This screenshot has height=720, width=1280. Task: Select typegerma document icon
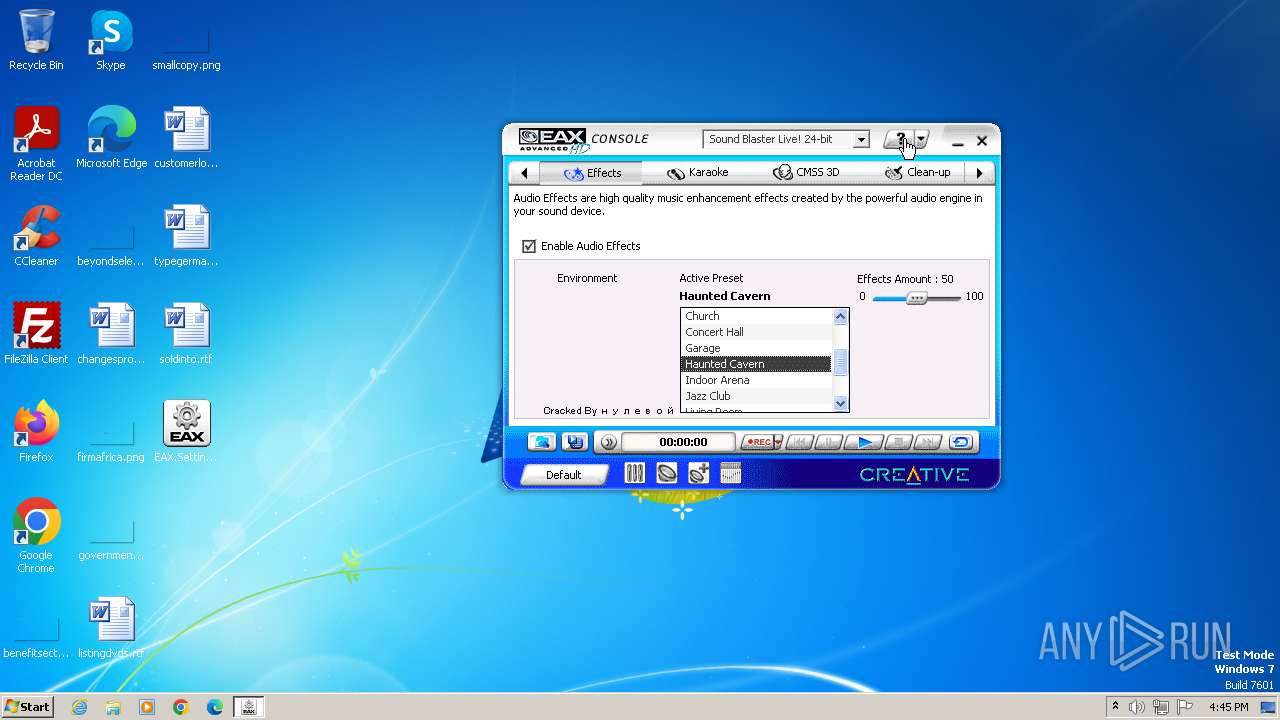click(x=186, y=236)
